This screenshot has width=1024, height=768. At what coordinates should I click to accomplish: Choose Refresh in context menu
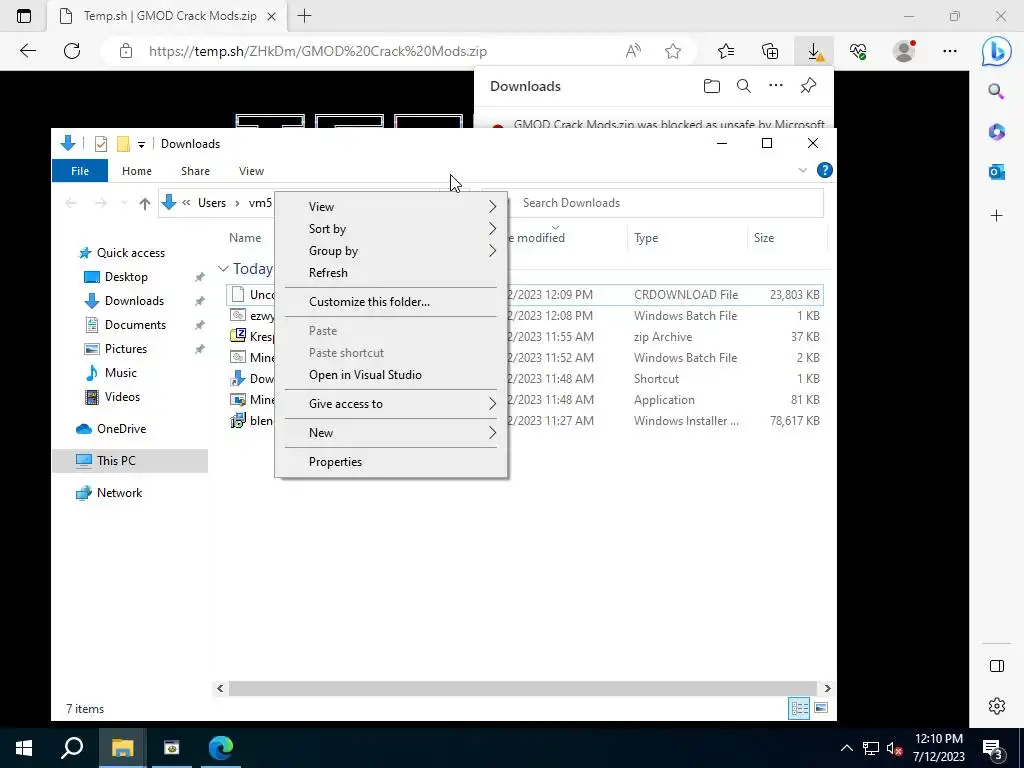pyautogui.click(x=391, y=273)
